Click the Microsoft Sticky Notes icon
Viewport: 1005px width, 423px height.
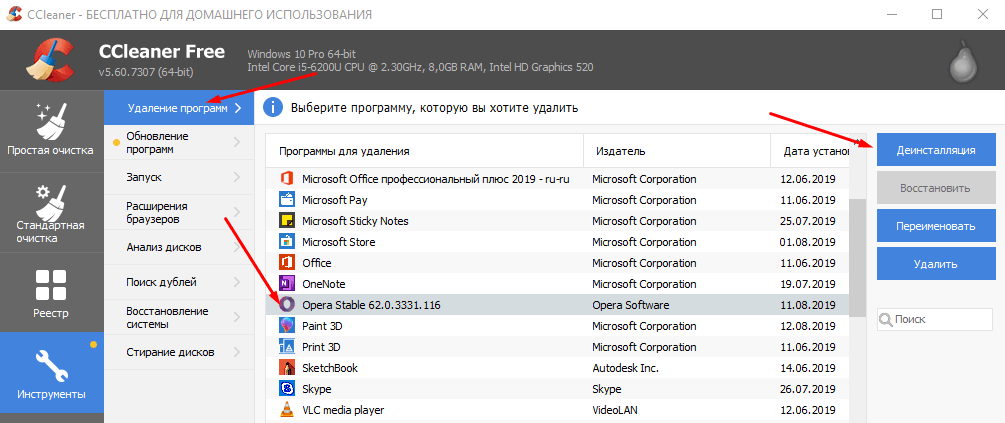point(287,221)
